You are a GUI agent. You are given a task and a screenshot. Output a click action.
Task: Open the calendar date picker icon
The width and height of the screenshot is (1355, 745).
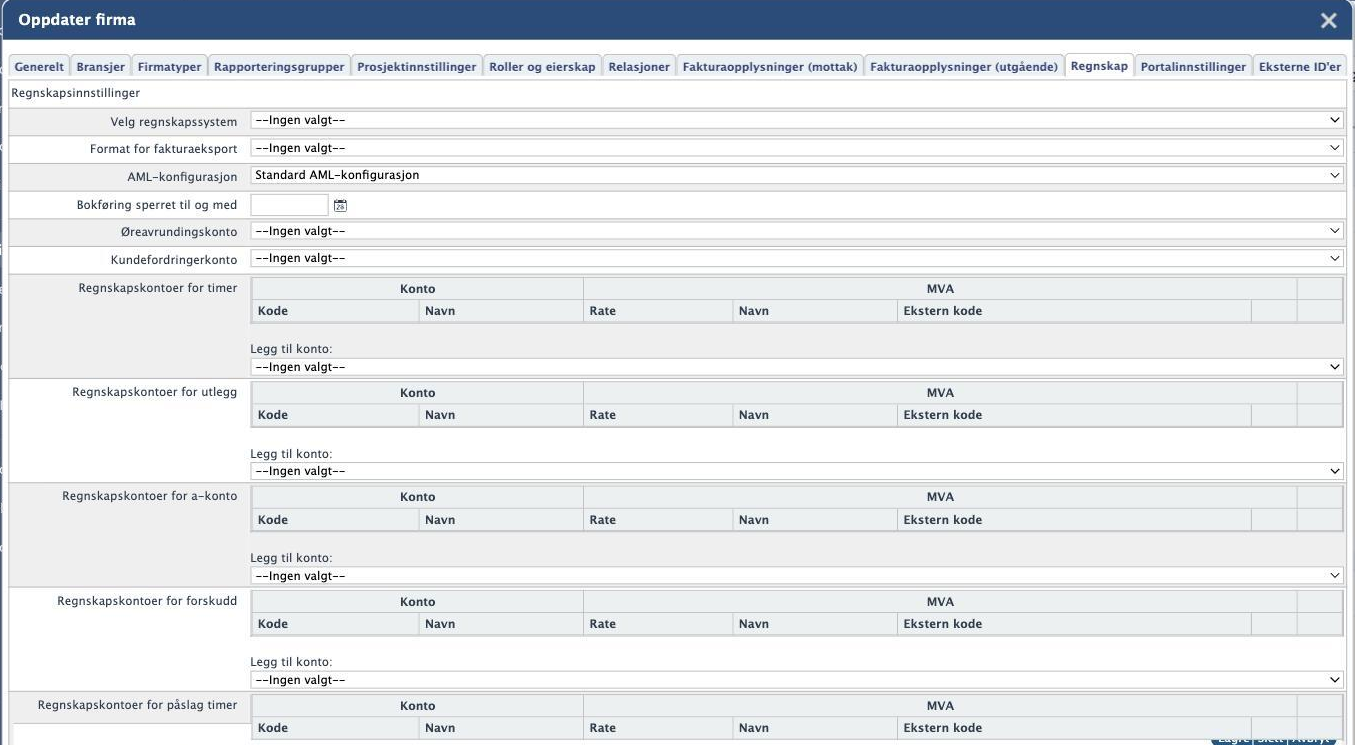tap(340, 205)
